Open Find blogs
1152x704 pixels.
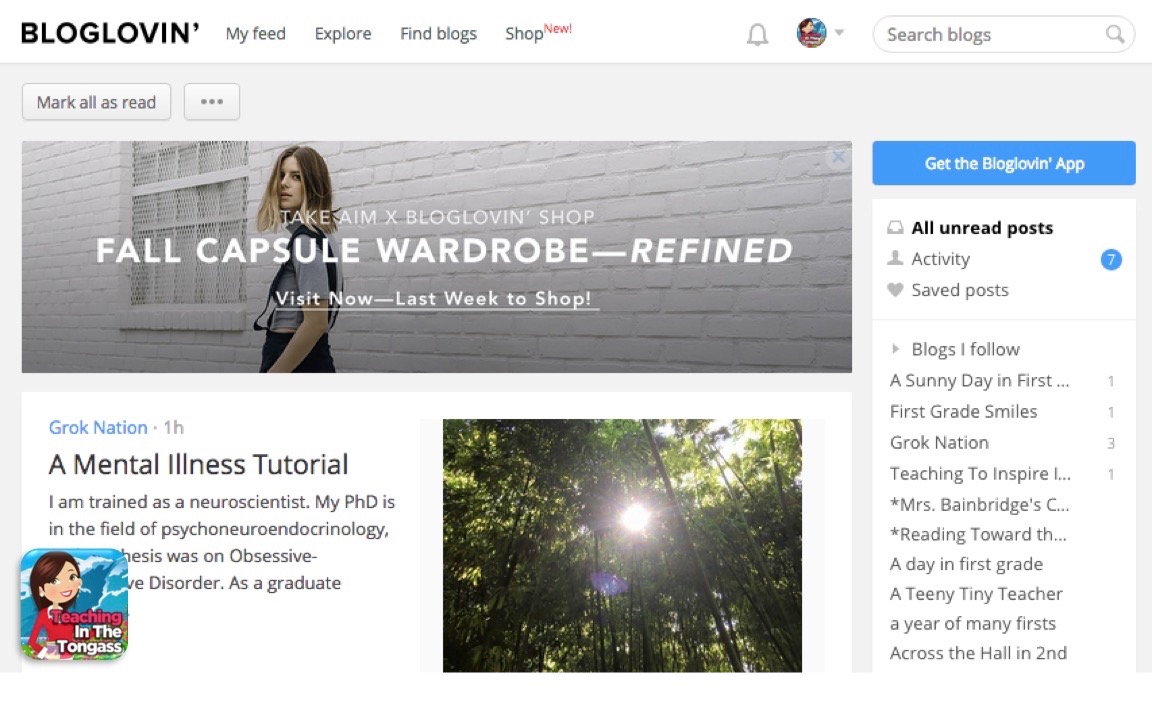coord(439,34)
